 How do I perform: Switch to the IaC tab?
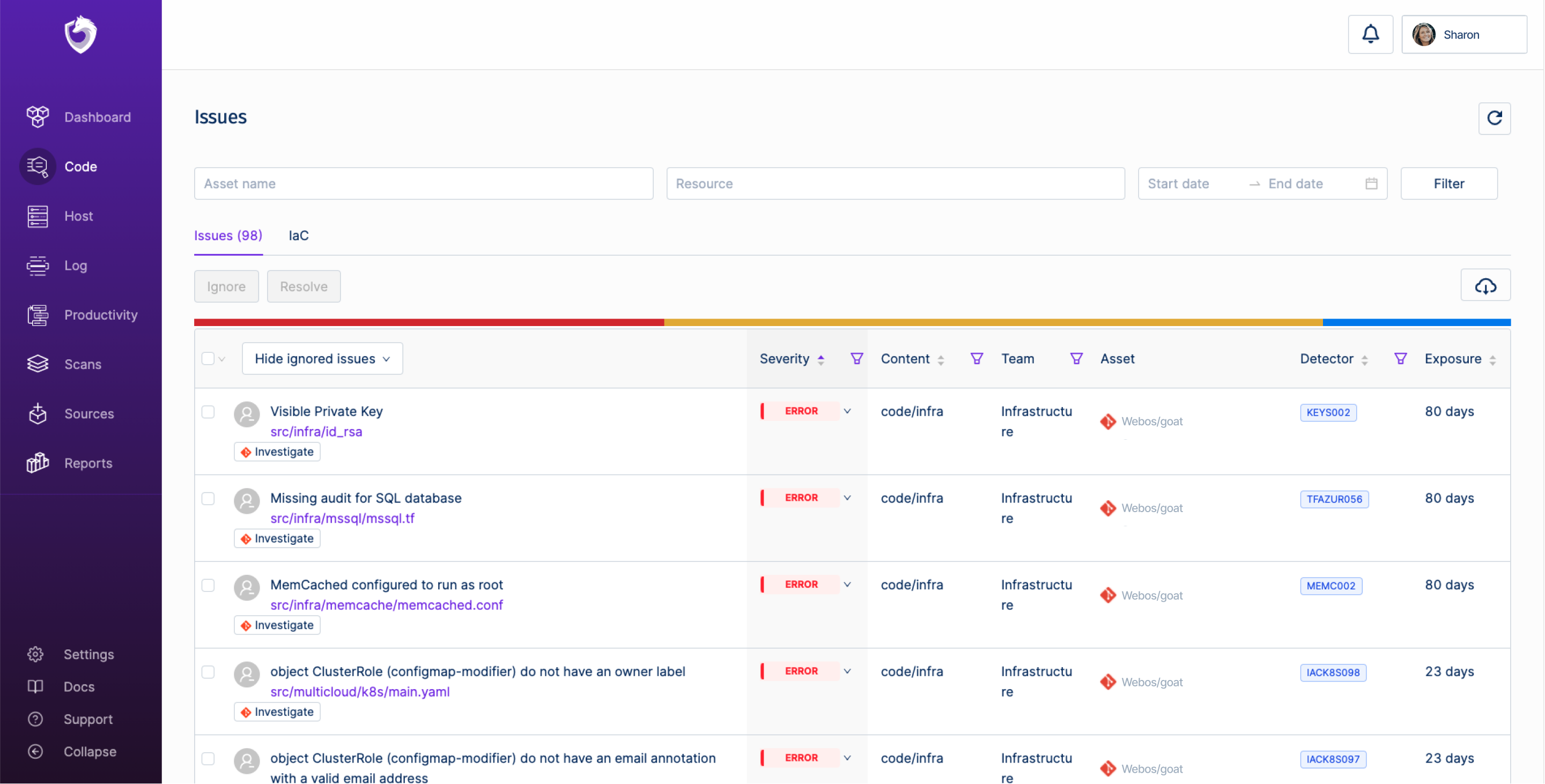(299, 235)
